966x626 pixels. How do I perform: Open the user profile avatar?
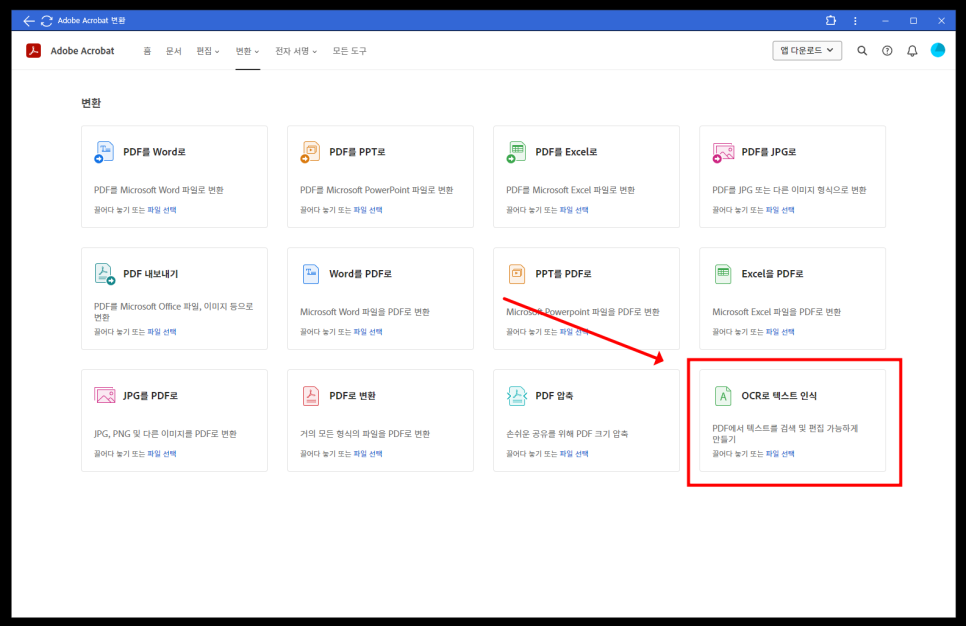(x=938, y=50)
